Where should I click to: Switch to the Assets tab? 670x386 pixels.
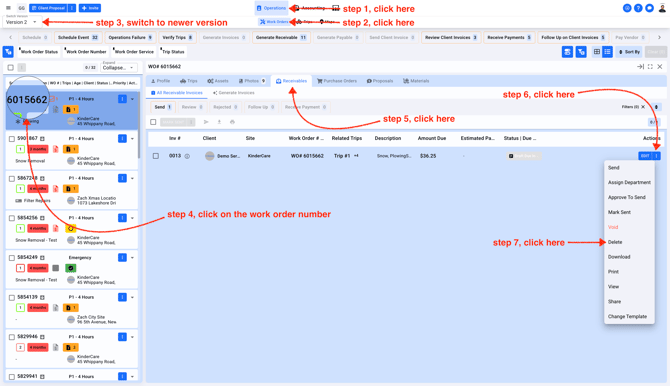218,81
